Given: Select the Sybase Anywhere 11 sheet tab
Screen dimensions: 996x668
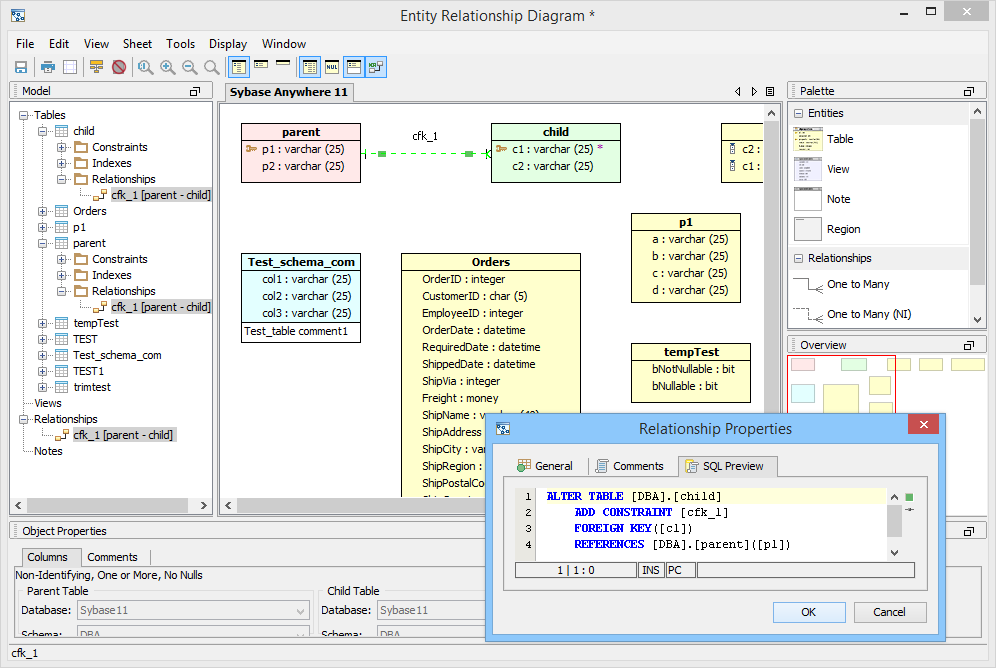Looking at the screenshot, I should click(289, 92).
